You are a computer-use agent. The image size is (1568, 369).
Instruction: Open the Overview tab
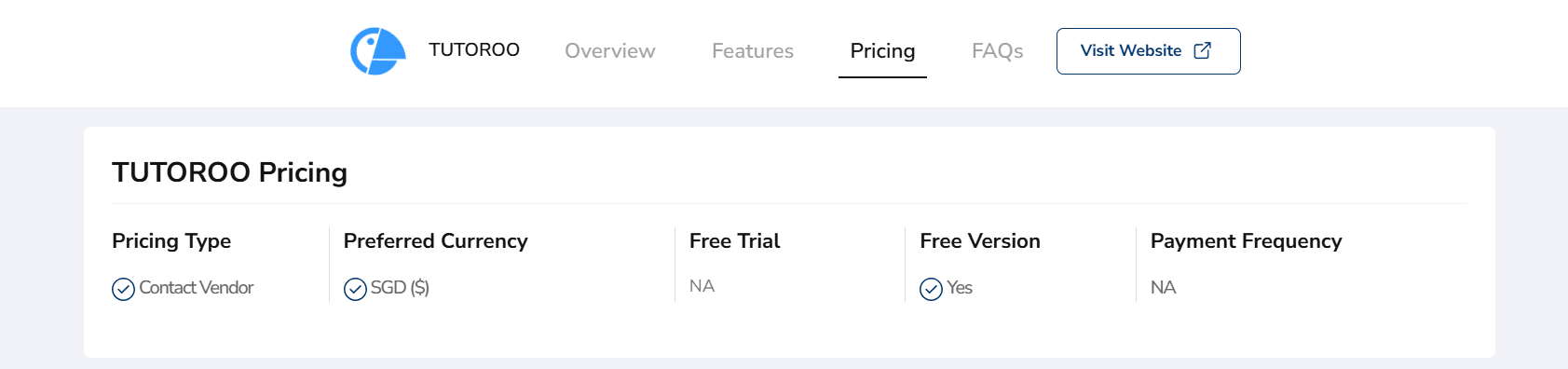point(610,51)
